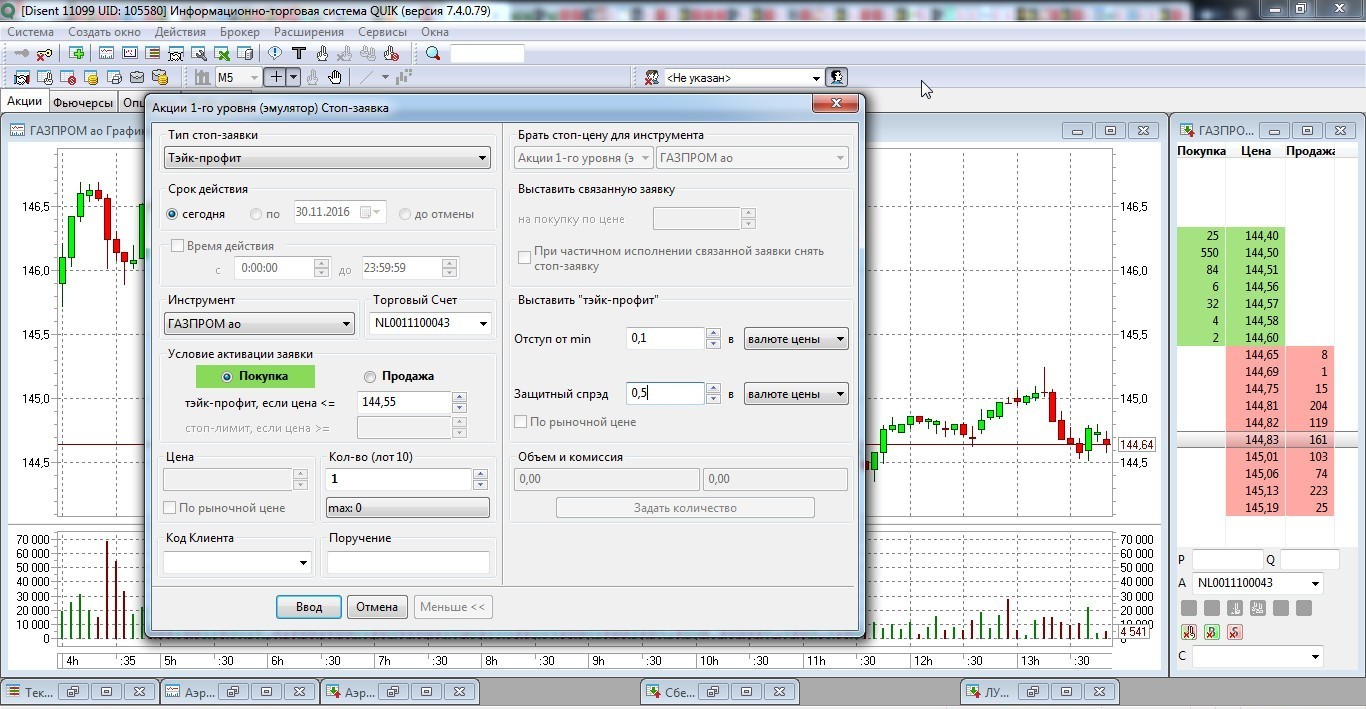Viewport: 1366px width, 709px height.
Task: Click the cancel buy orders 'B' icon
Action: (1211, 632)
